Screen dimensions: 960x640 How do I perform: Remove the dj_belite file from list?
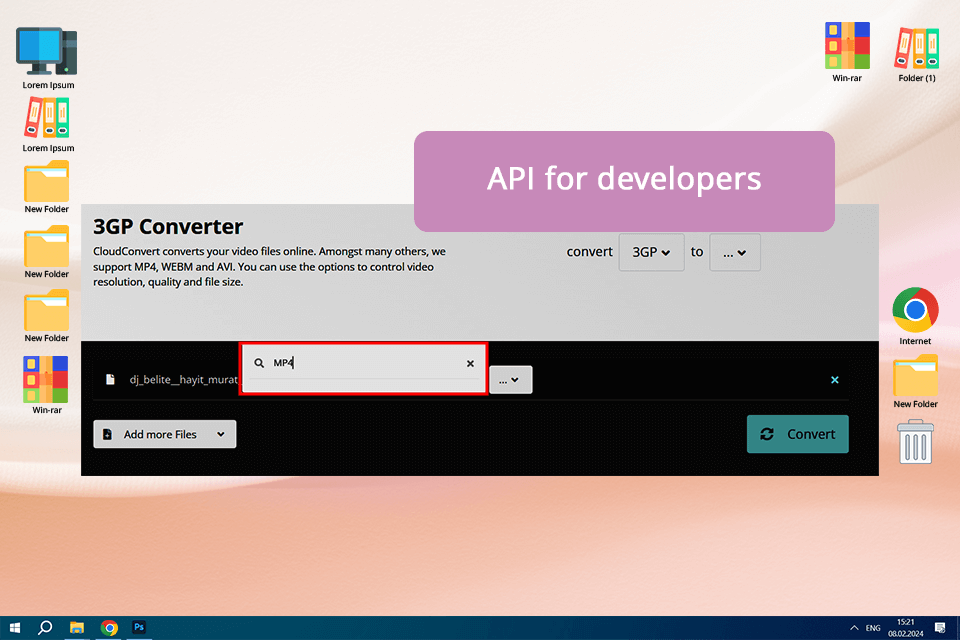pos(834,380)
